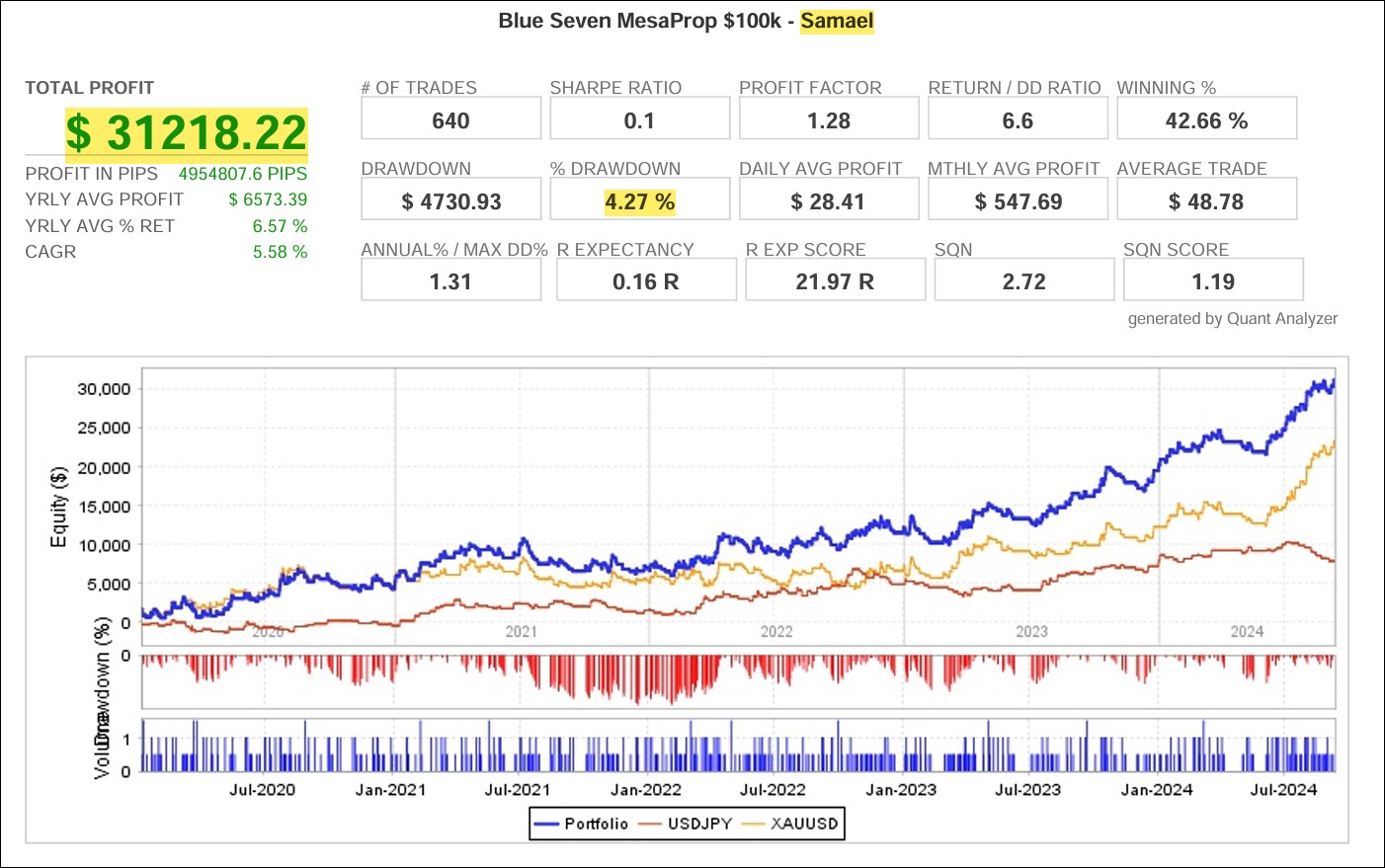The height and width of the screenshot is (868, 1385).
Task: Click the Sharpe ratio value 0.1
Action: 639,120
